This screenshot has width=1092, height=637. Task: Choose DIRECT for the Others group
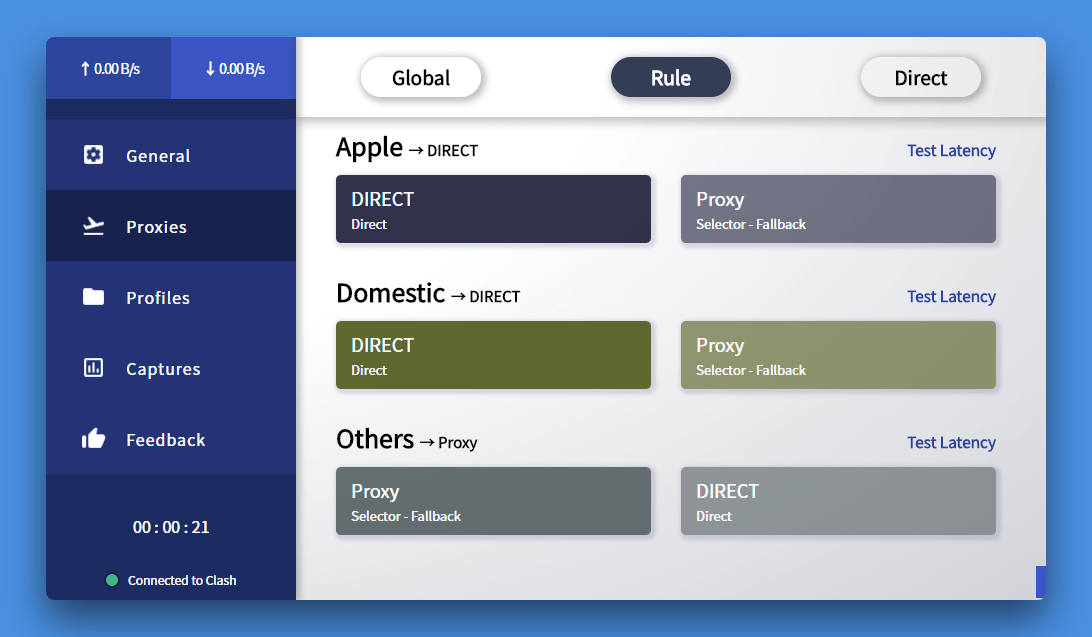click(838, 501)
